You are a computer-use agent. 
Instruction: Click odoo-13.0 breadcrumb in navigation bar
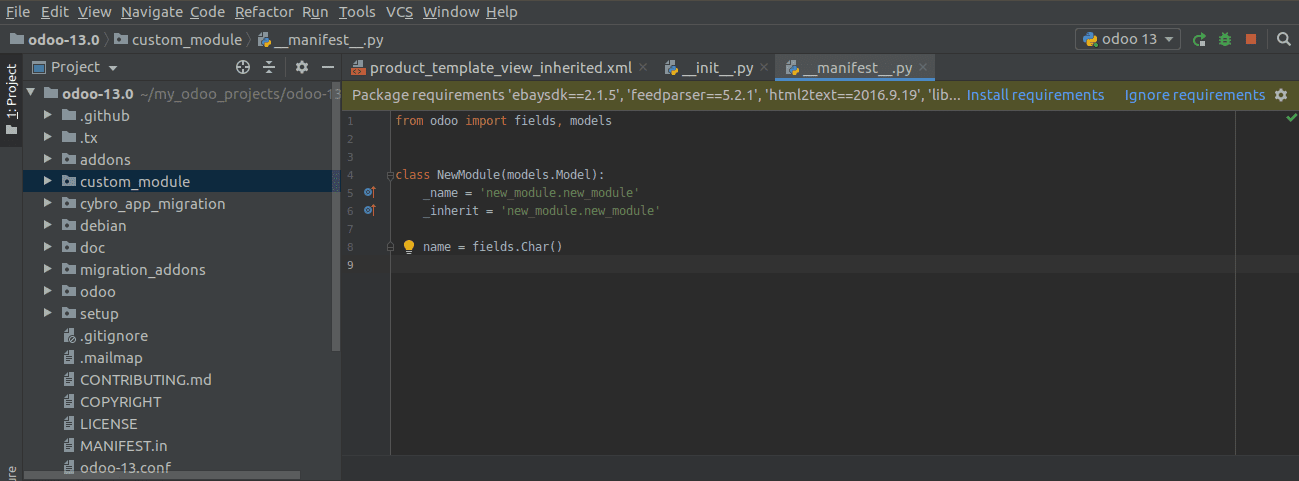coord(55,40)
